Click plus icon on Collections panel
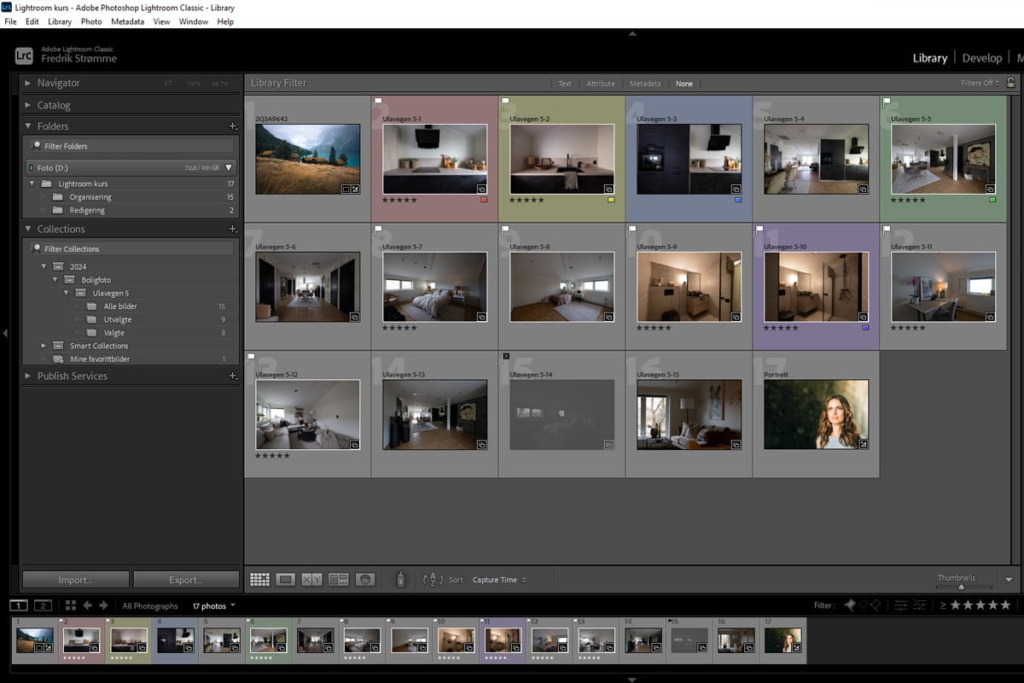The image size is (1024, 683). point(233,229)
